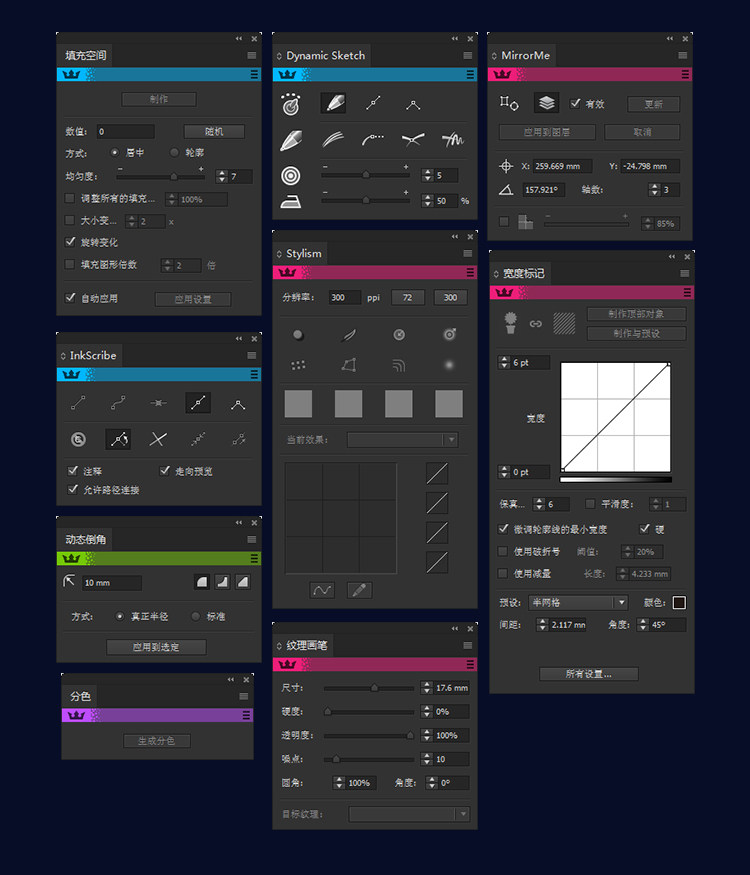Screen dimensions: 750x875
Task: Click the hatched pattern icon in 宽度标记
Action: click(x=564, y=324)
